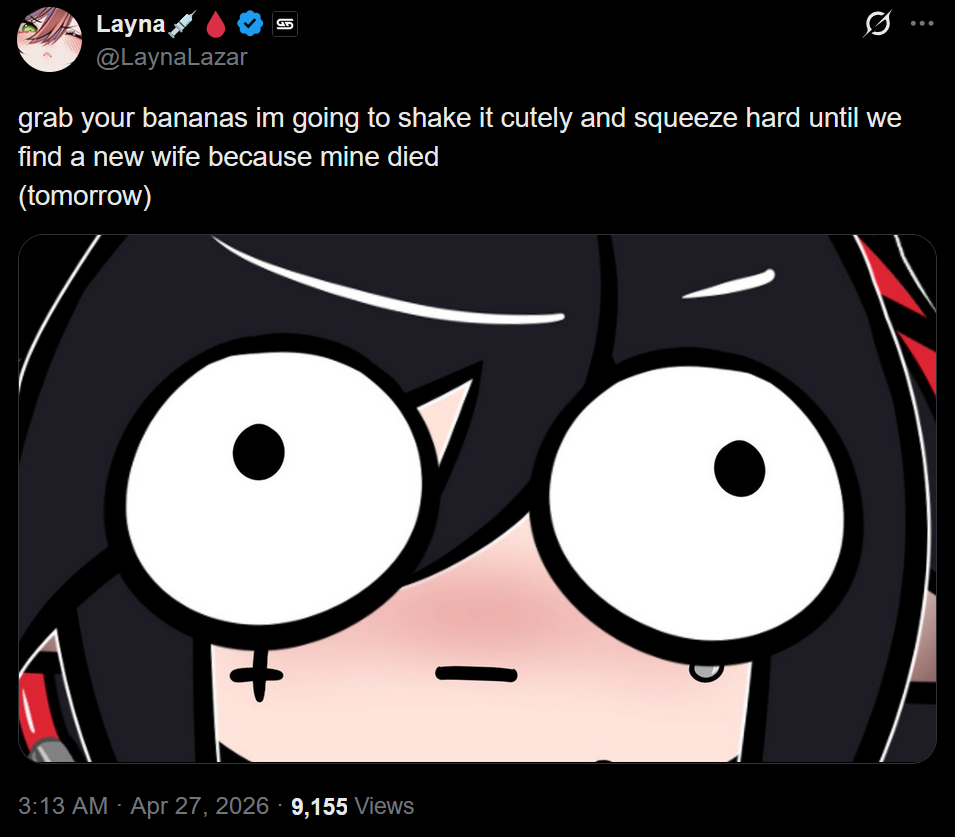This screenshot has height=837, width=955.
Task: Click the blood drop emoji in name
Action: click(x=216, y=24)
